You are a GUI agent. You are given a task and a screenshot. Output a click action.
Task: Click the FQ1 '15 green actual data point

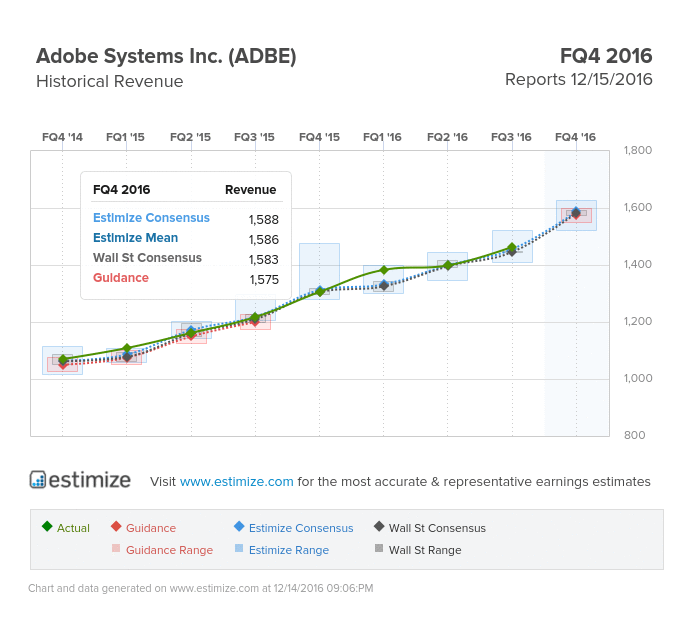point(127,348)
